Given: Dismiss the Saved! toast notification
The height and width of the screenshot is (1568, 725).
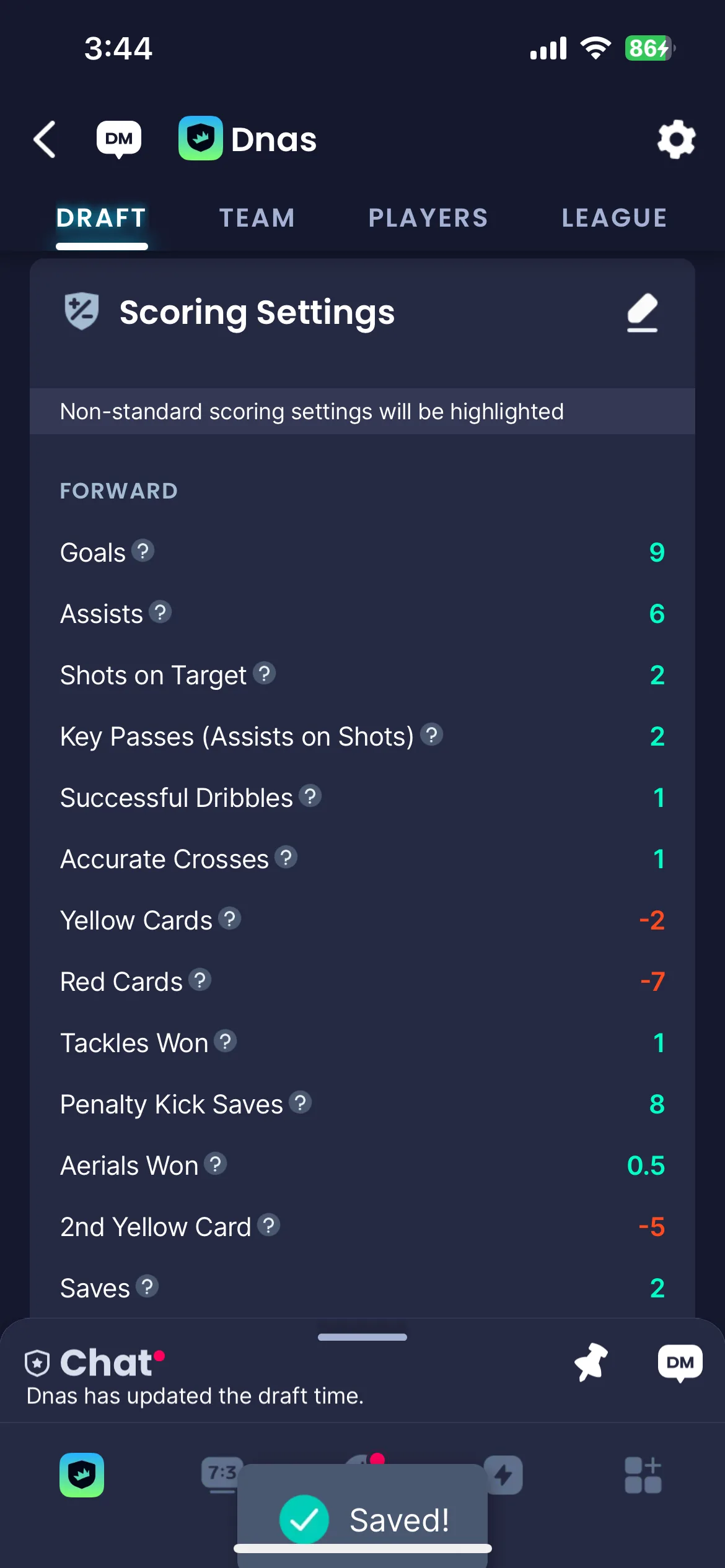Looking at the screenshot, I should click(x=362, y=1516).
